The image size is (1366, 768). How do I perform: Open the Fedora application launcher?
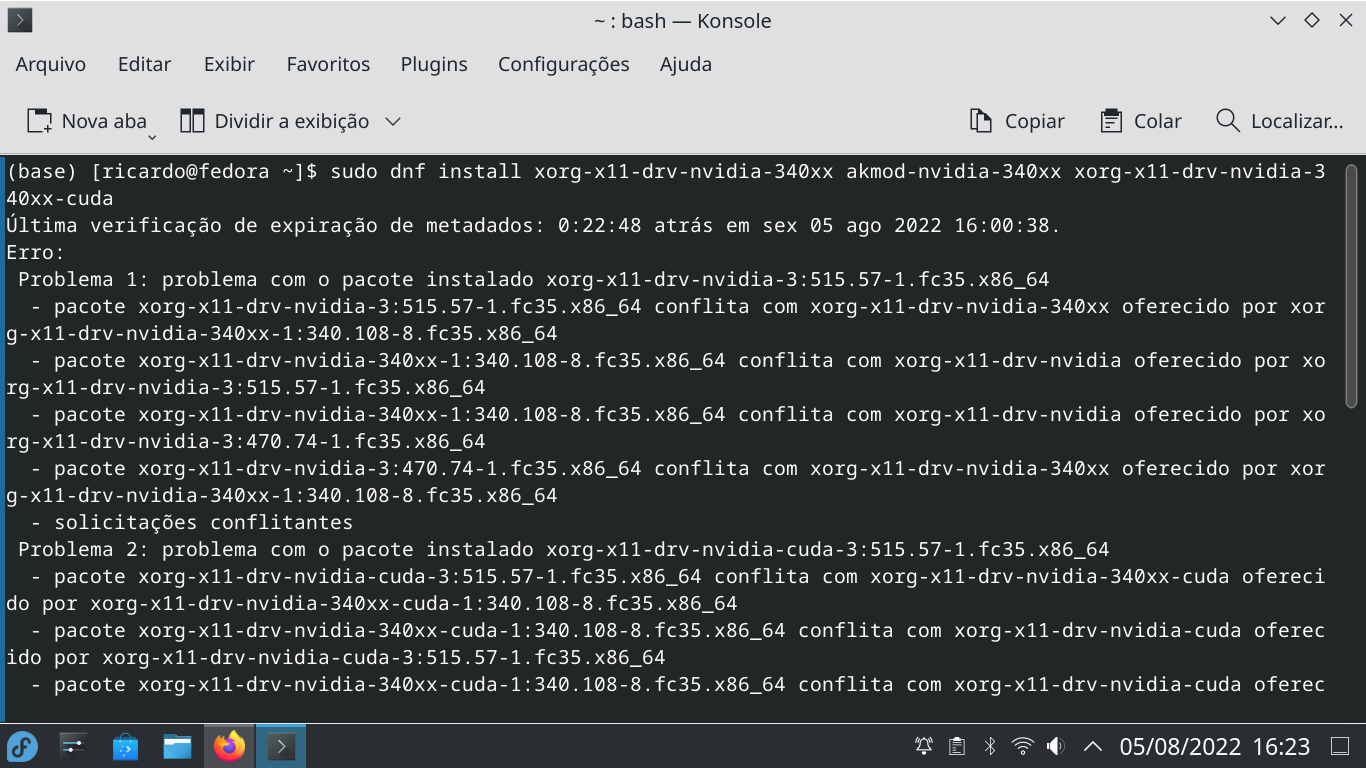click(x=22, y=746)
